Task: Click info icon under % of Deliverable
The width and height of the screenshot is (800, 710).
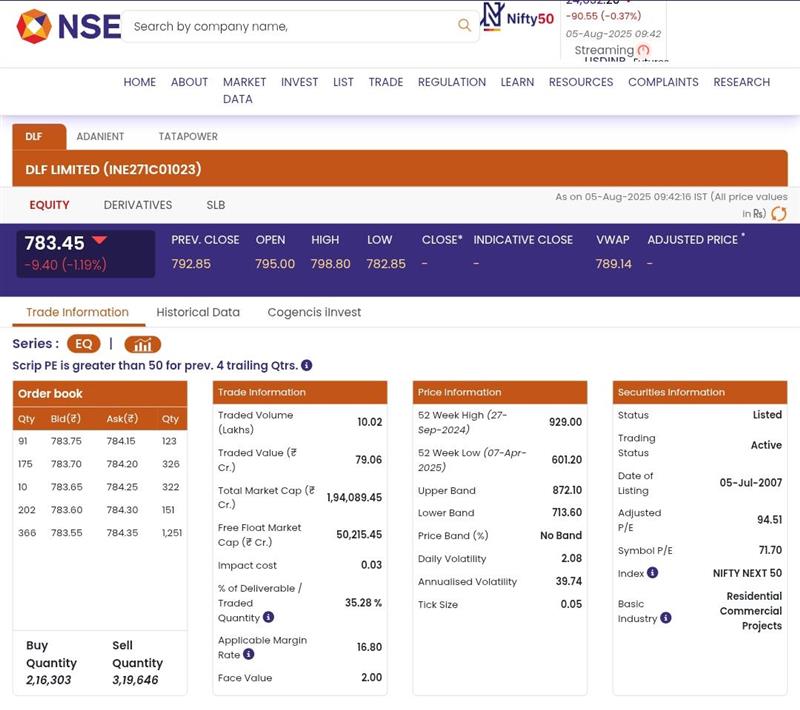Action: click(268, 618)
